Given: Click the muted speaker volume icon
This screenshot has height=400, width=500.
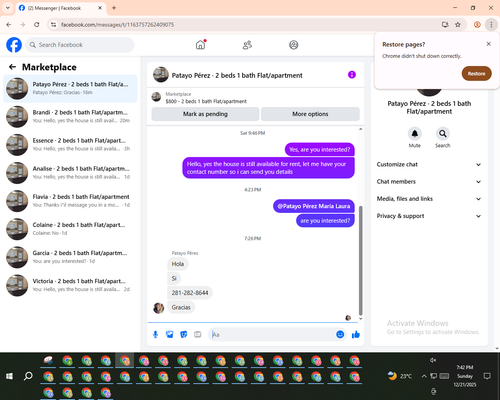Looking at the screenshot, I should pos(433,360).
